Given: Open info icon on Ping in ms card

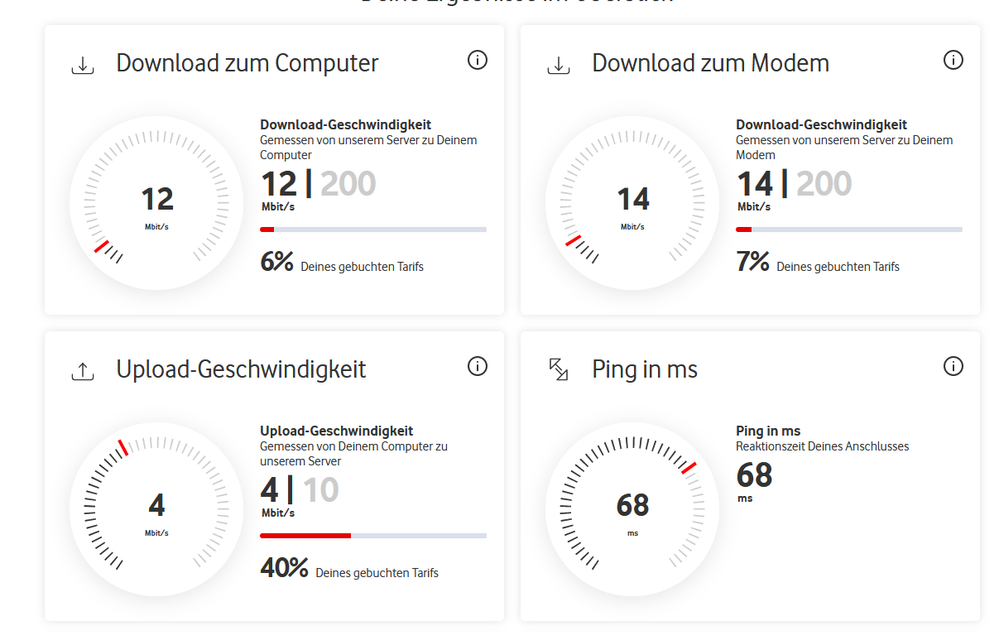Looking at the screenshot, I should [x=953, y=367].
